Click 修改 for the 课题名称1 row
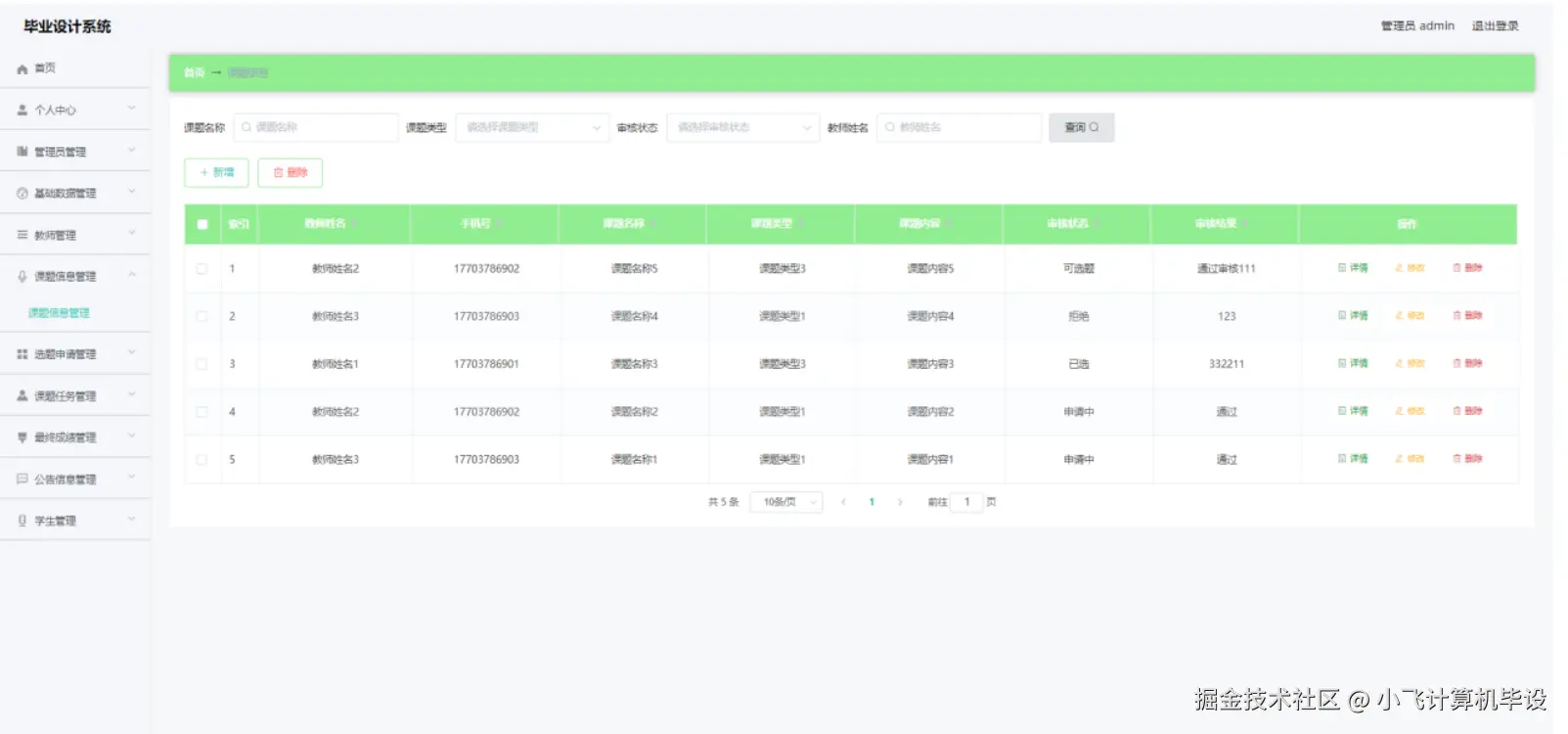Image resolution: width=1568 pixels, height=734 pixels. click(1410, 459)
